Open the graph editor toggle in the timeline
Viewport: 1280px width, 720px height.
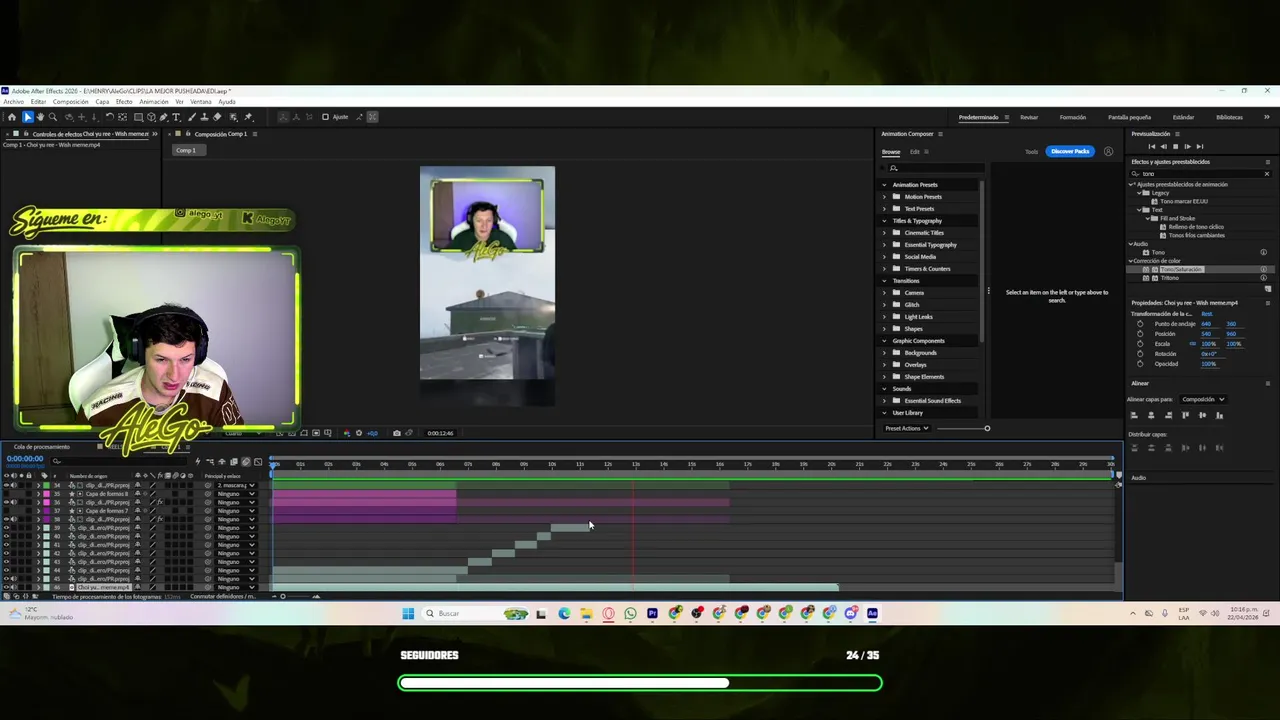tap(258, 462)
